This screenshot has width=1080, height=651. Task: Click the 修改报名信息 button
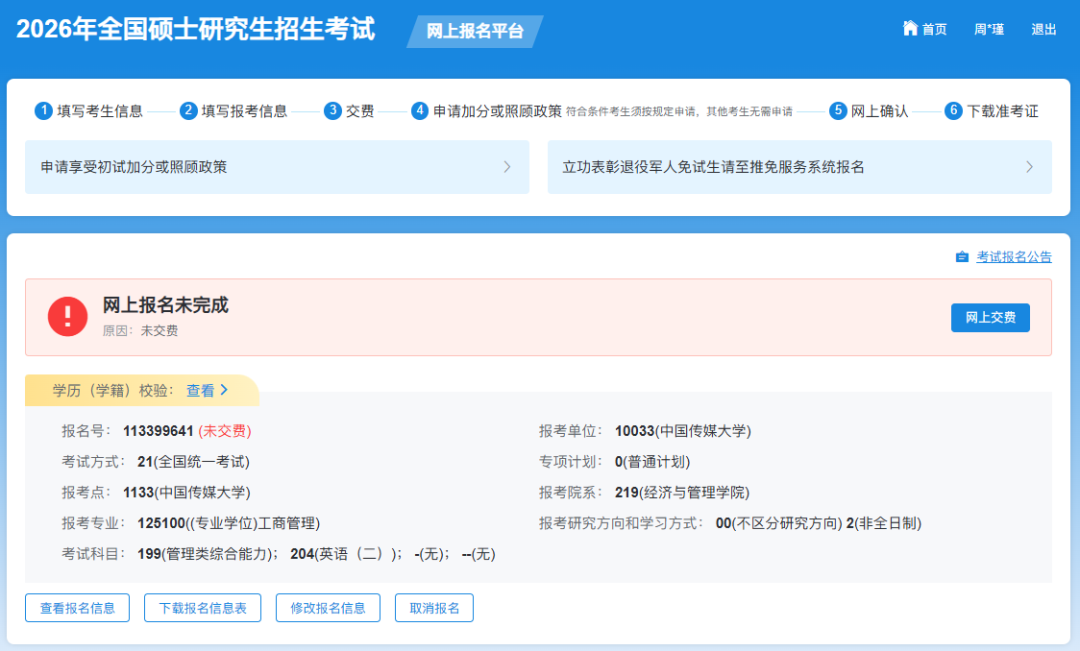click(328, 607)
